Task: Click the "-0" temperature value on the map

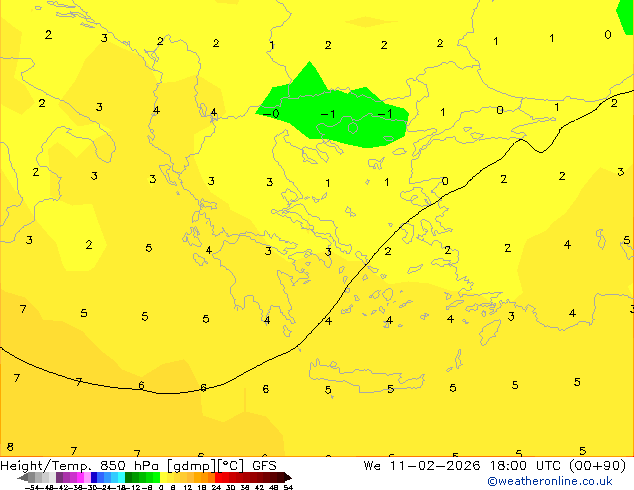Action: (271, 114)
